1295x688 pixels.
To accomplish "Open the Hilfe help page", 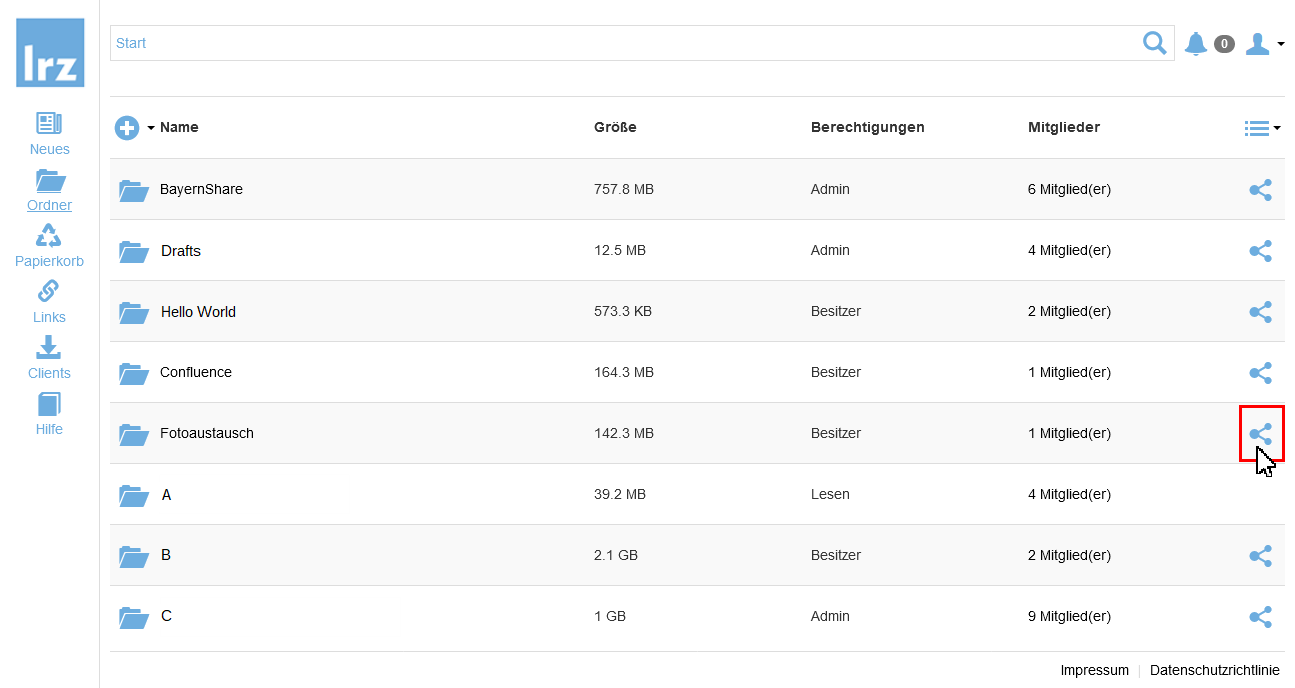I will [49, 414].
